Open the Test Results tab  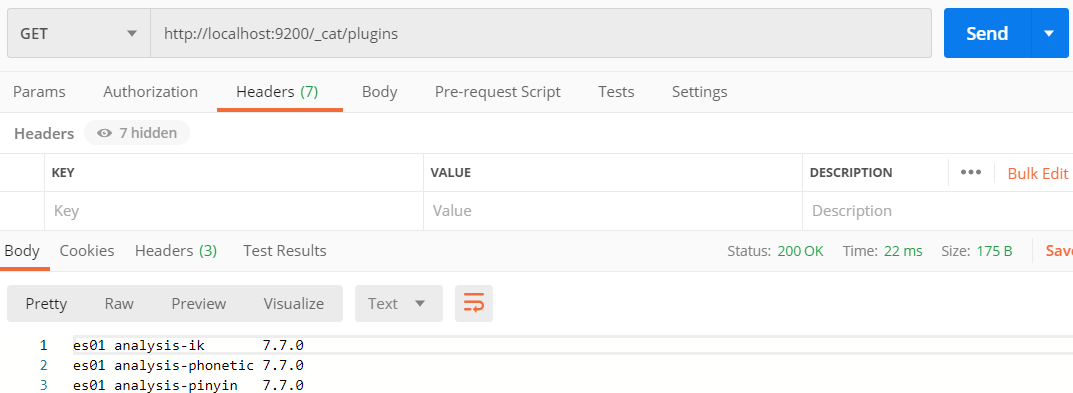pos(285,251)
